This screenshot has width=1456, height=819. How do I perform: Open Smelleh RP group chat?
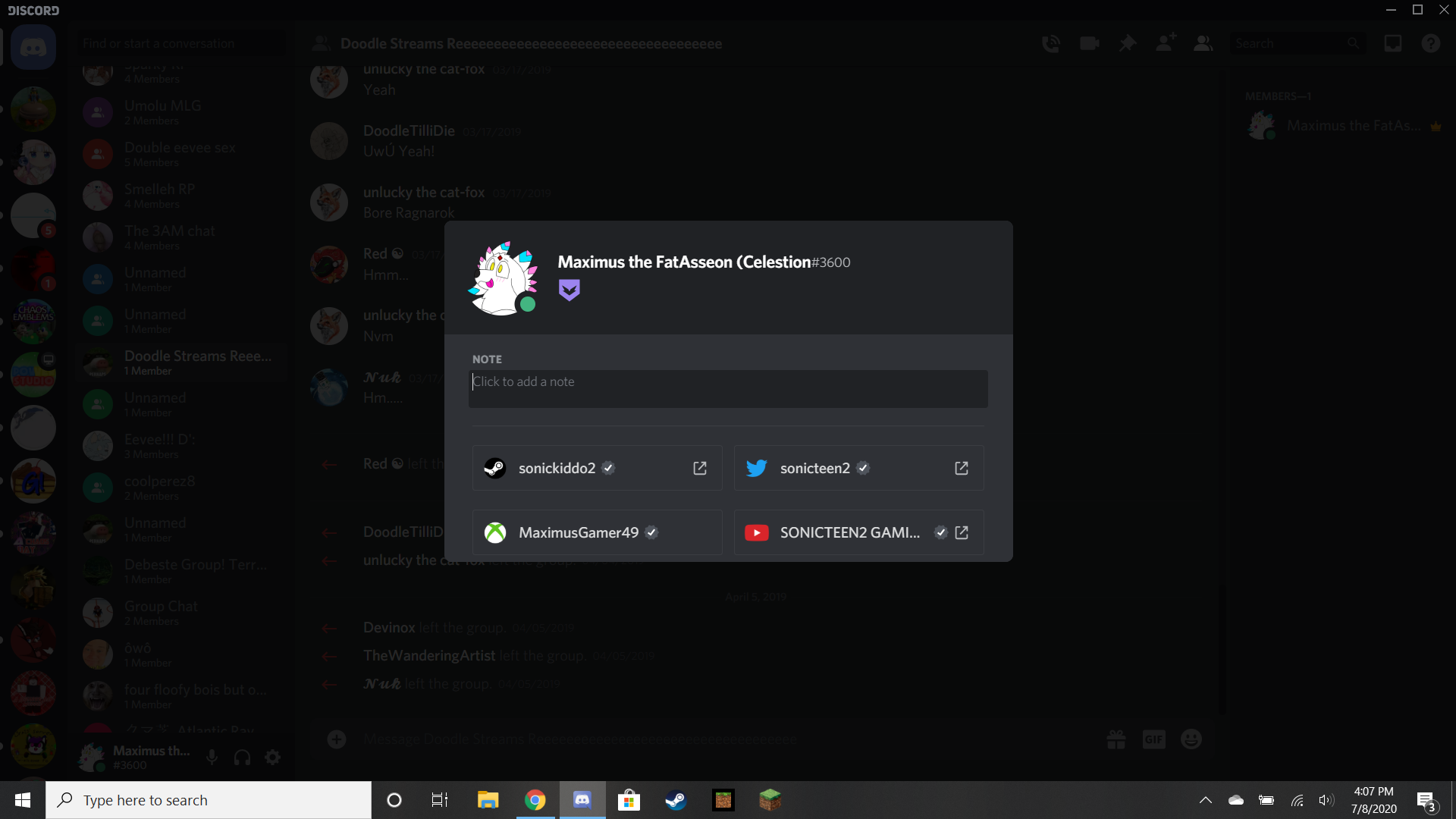[x=182, y=196]
